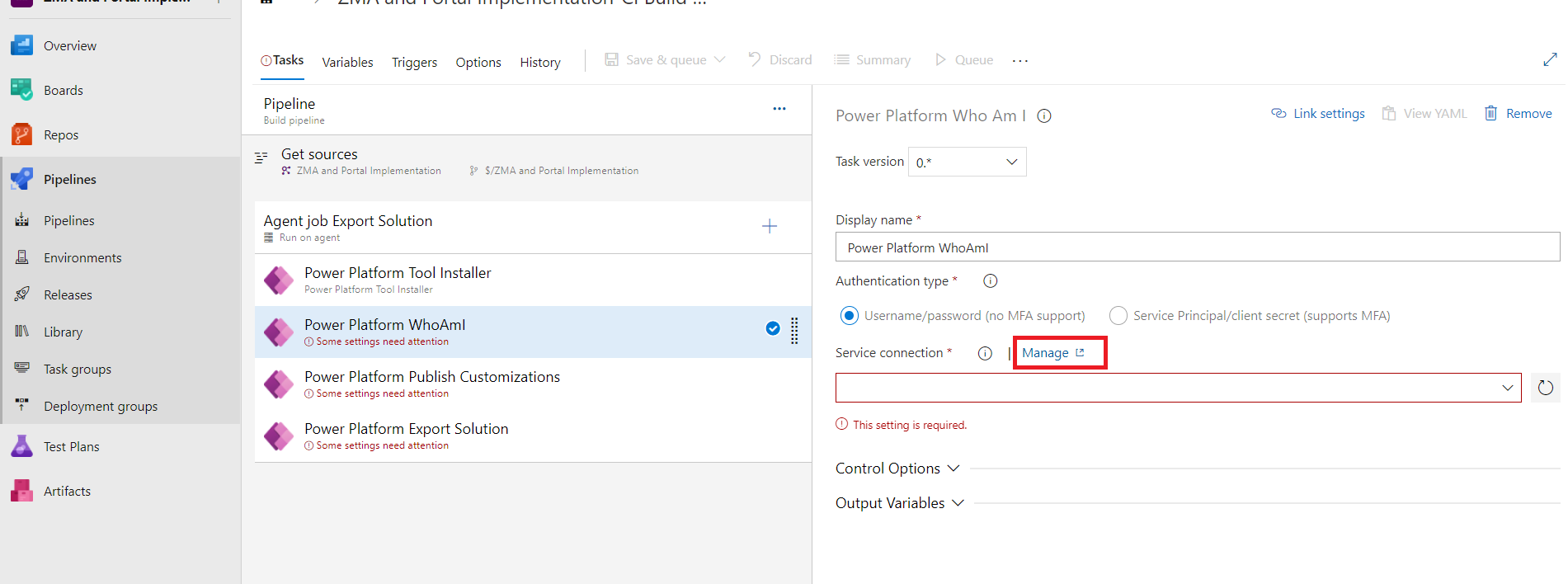This screenshot has width=1568, height=584.
Task: Expand the editor to full screen
Action: coord(1549,59)
